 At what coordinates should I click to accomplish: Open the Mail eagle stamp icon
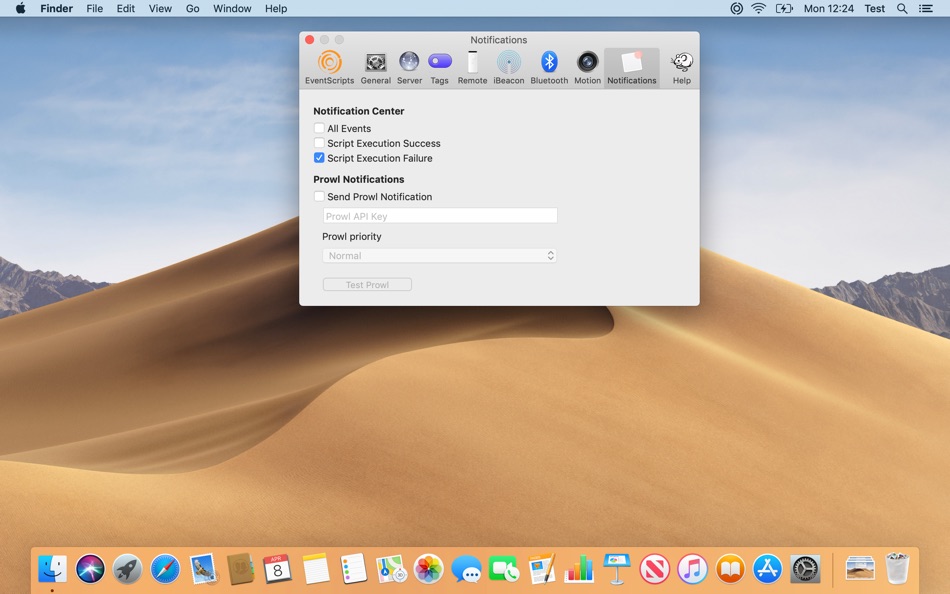click(203, 569)
